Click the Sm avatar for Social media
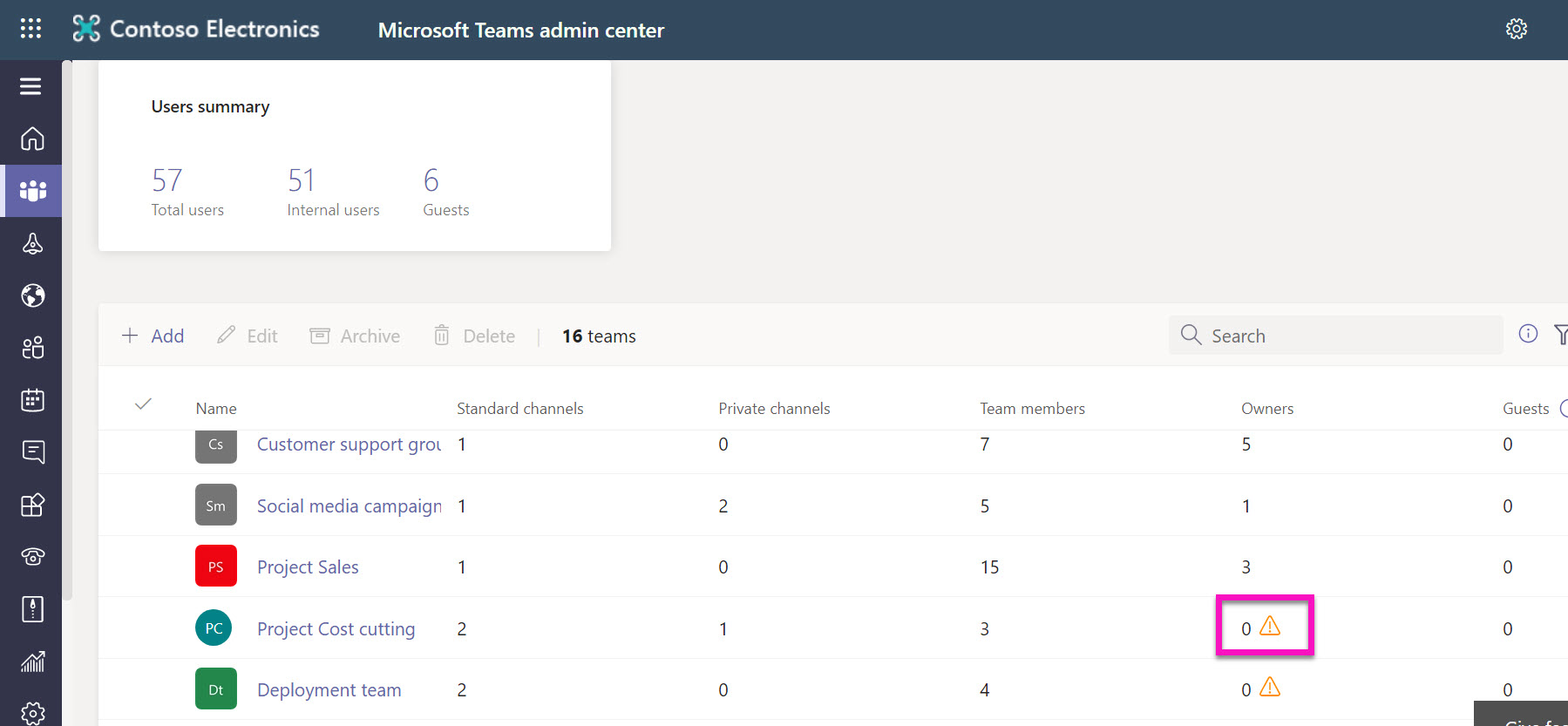1568x726 pixels. [x=215, y=505]
